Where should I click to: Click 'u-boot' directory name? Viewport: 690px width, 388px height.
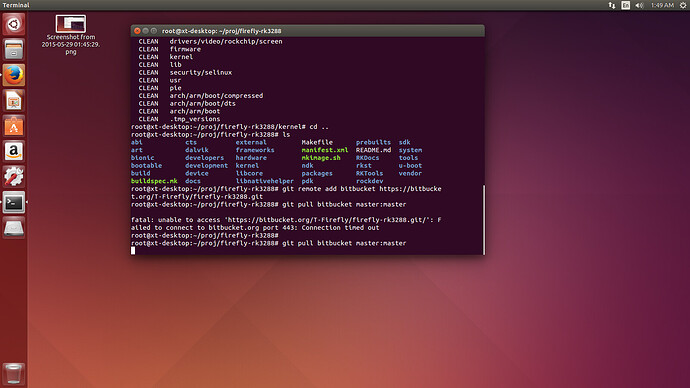tap(410, 165)
